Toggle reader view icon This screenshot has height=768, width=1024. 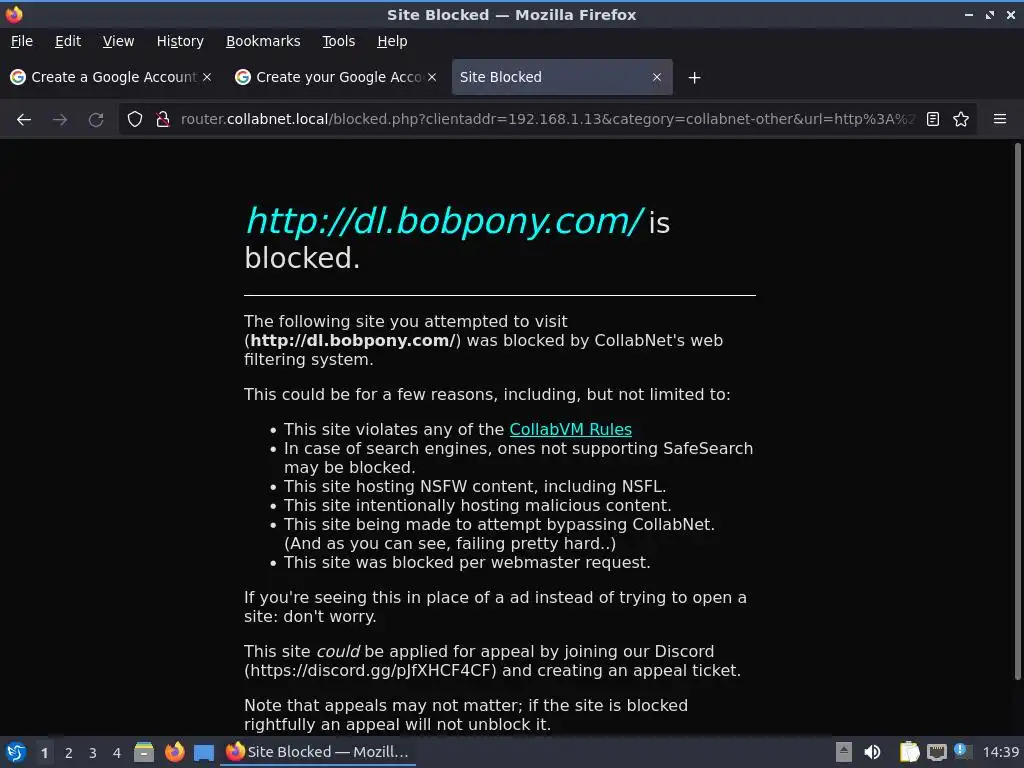(933, 120)
